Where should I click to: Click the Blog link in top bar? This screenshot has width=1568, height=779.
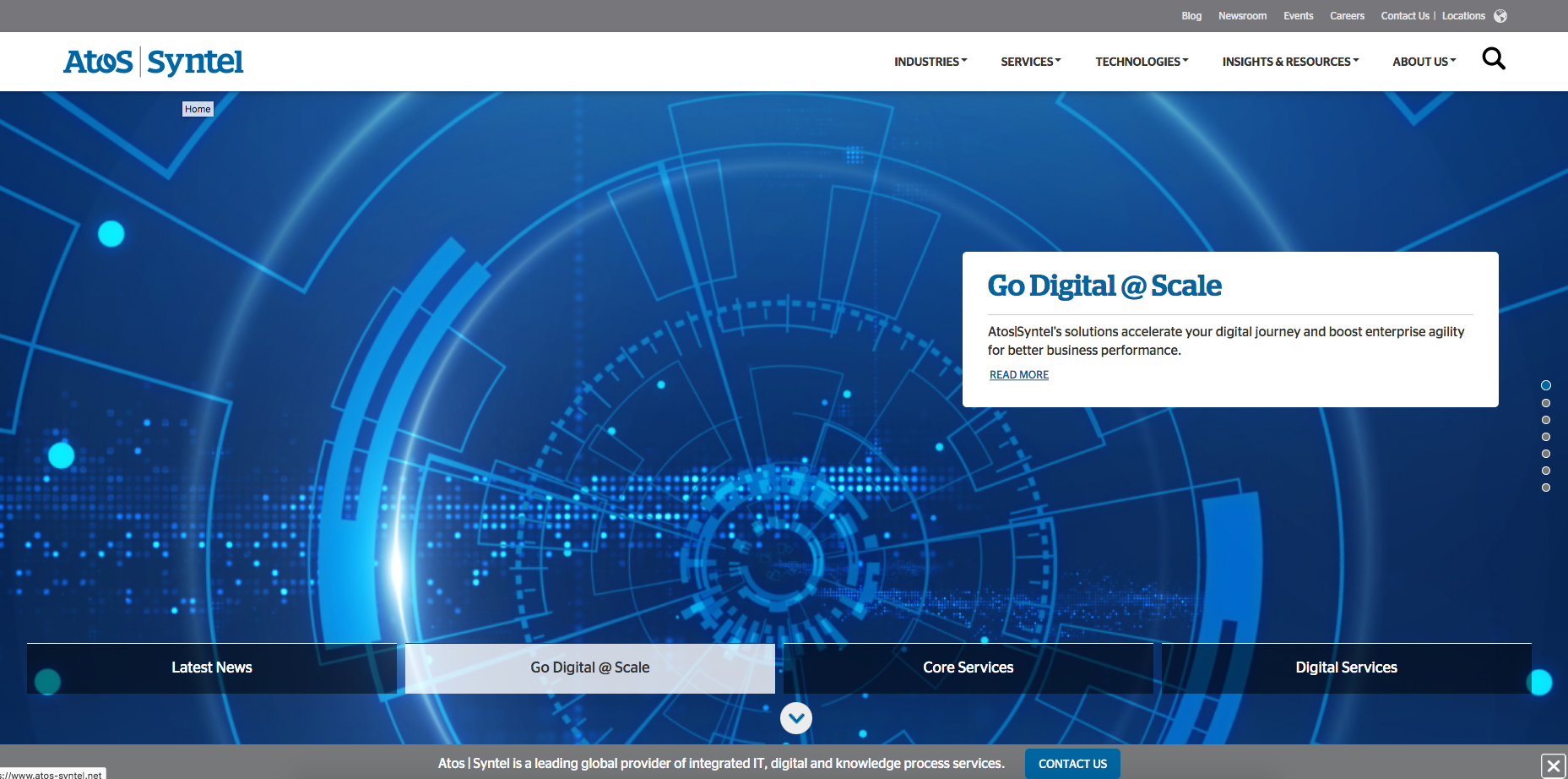coord(1191,16)
